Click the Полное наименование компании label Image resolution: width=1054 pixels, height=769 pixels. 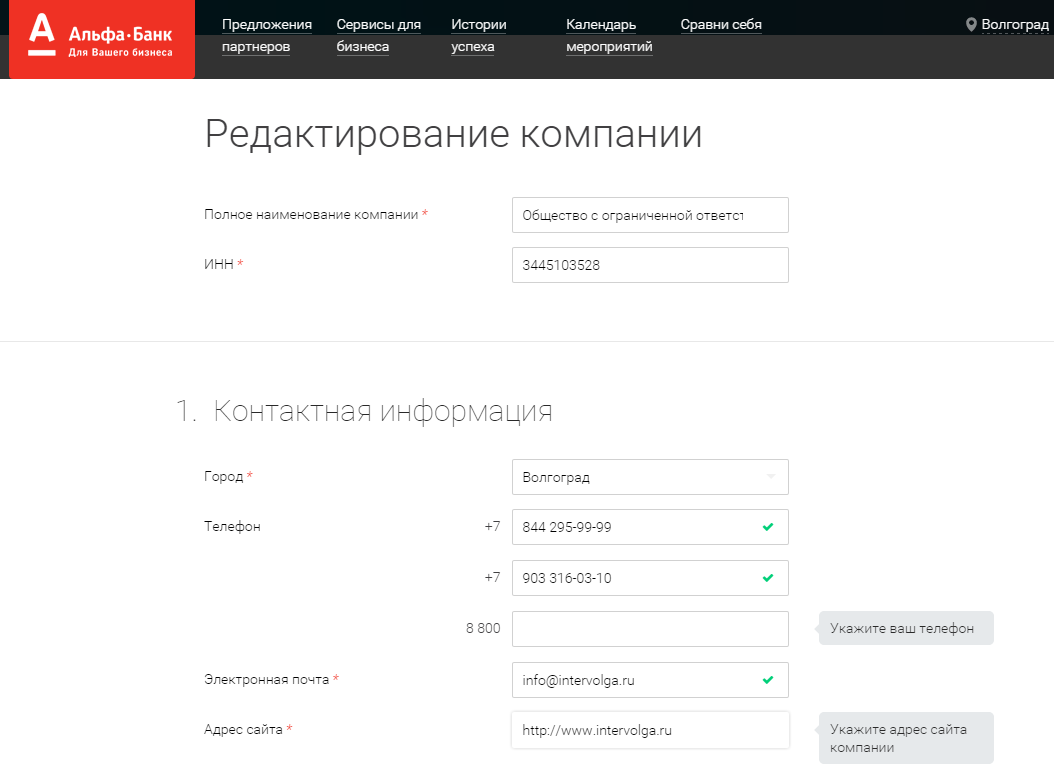311,214
